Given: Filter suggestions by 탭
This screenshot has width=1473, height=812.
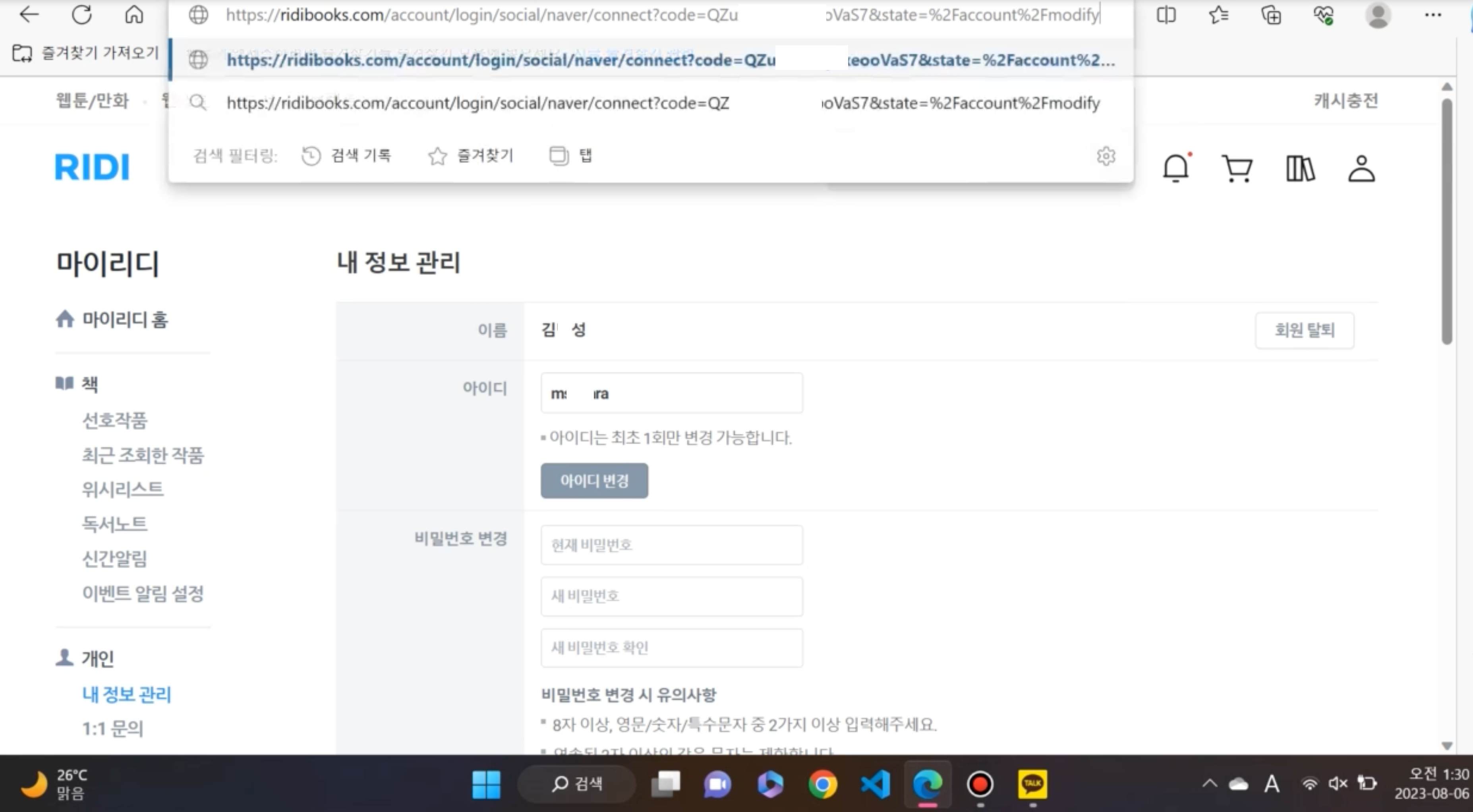Looking at the screenshot, I should [x=571, y=155].
